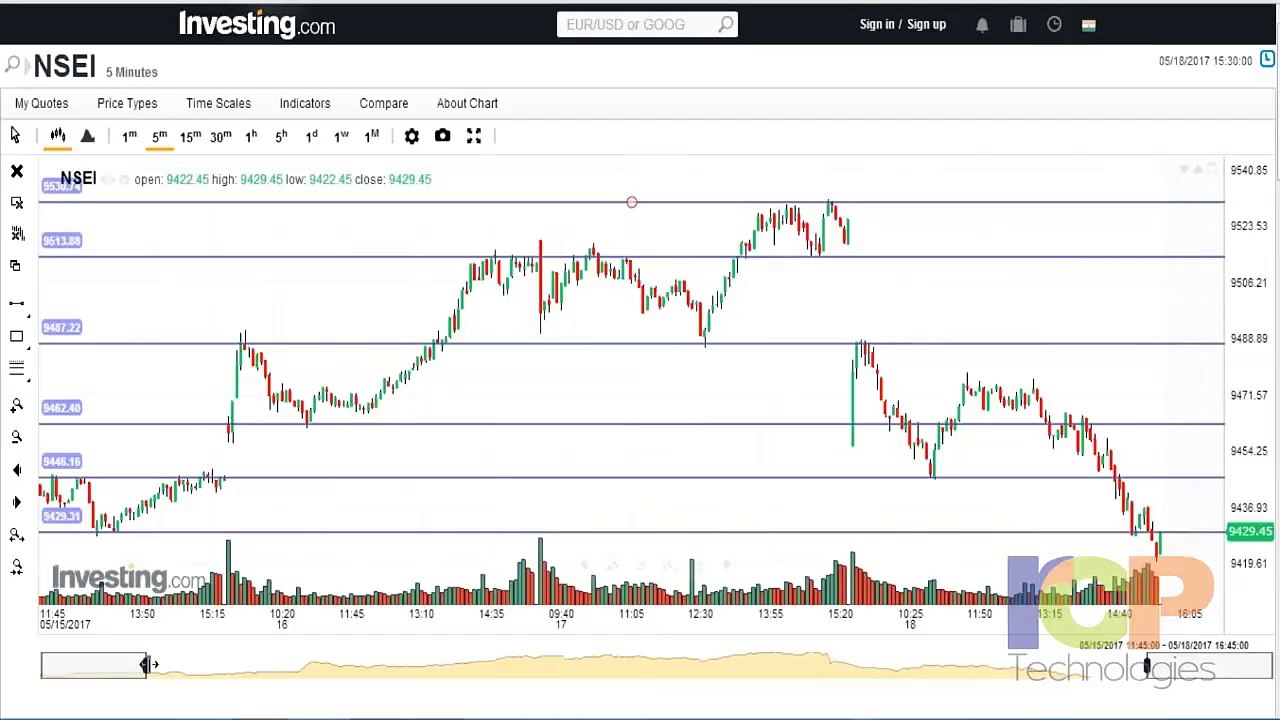Grab the left range navigator handle
Image resolution: width=1280 pixels, height=720 pixels.
[146, 665]
